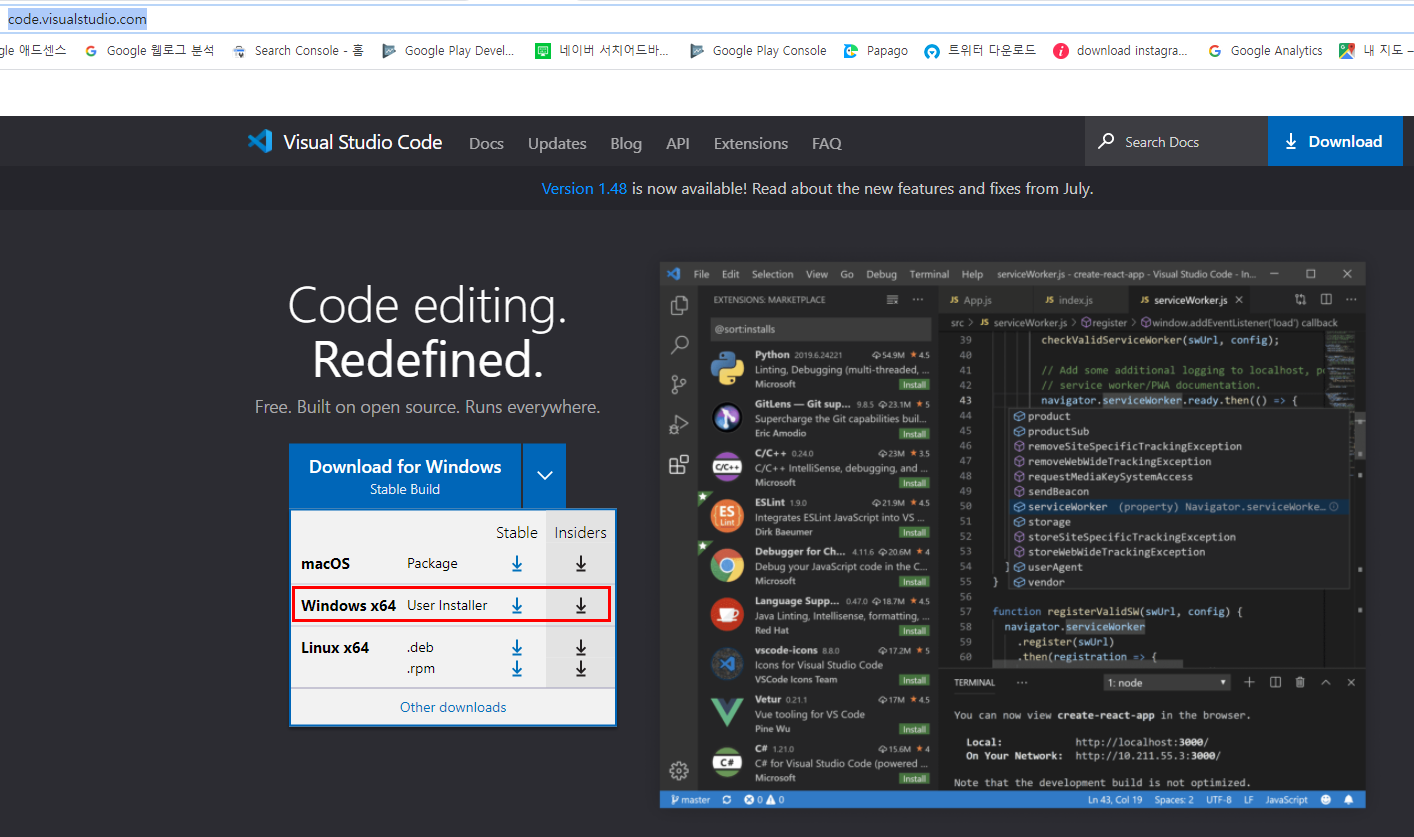Image resolution: width=1414 pixels, height=837 pixels.
Task: Click Download for Windows Stable Build
Action: [x=405, y=476]
